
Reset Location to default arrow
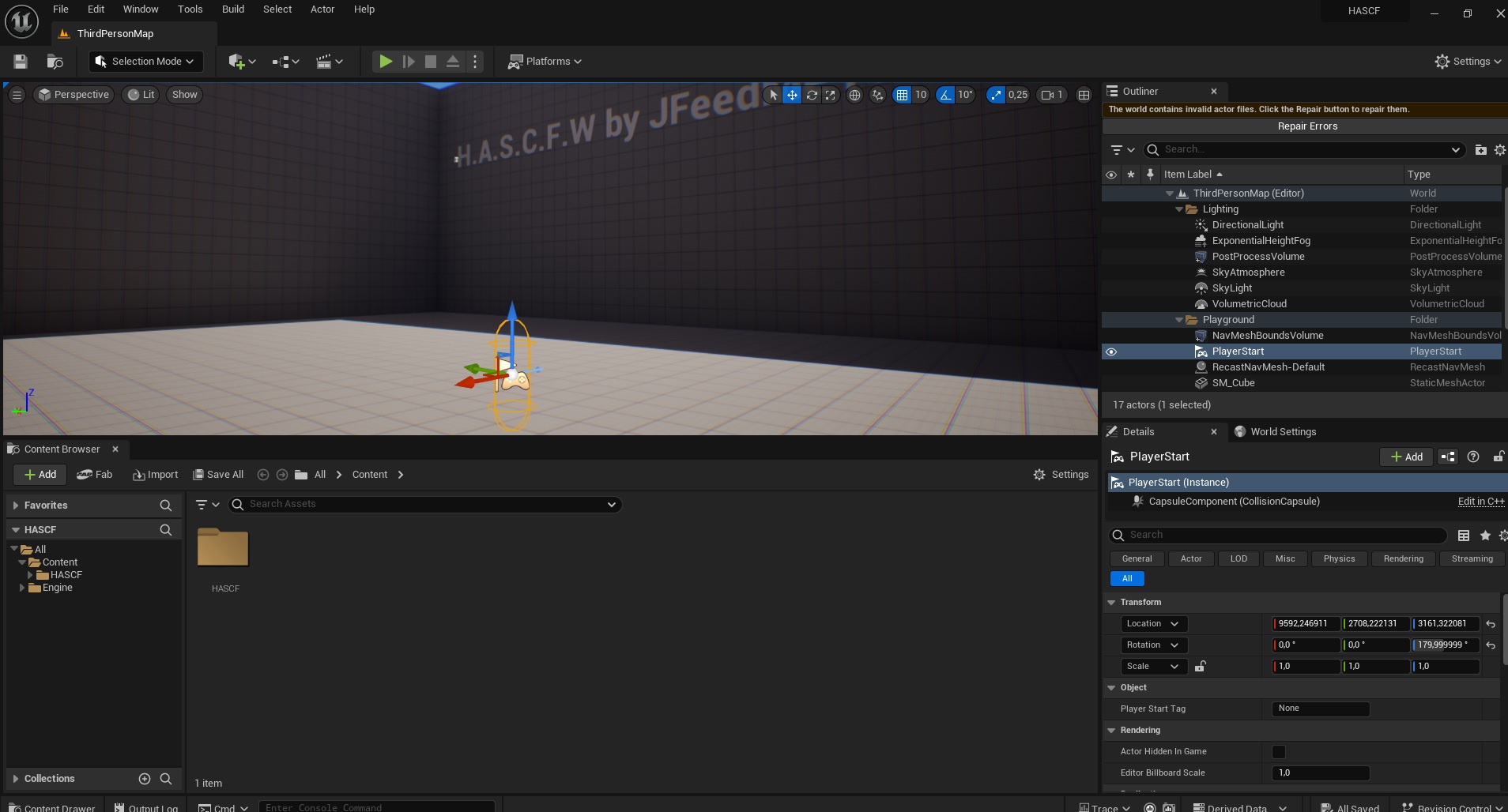pos(1491,624)
